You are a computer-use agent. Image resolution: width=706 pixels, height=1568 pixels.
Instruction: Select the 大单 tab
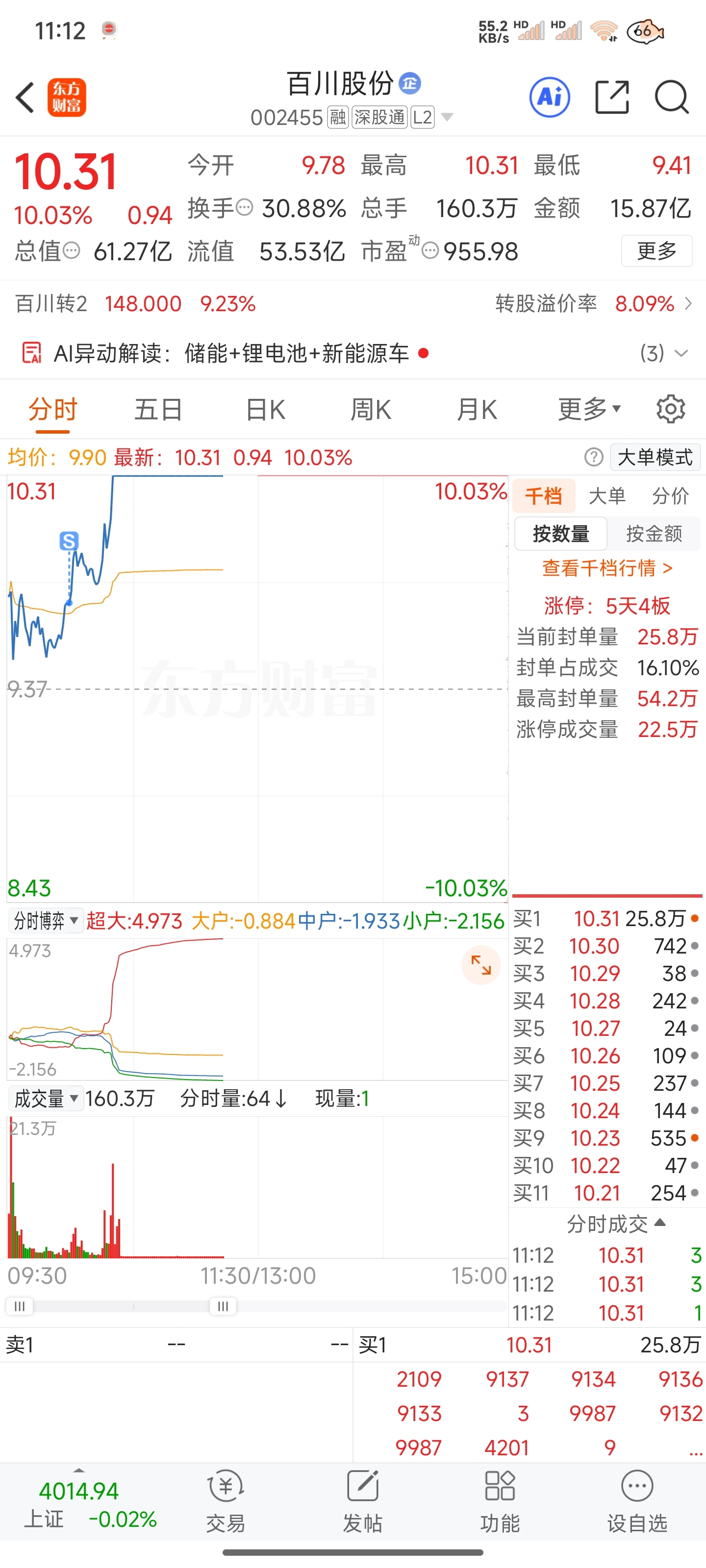(x=606, y=496)
